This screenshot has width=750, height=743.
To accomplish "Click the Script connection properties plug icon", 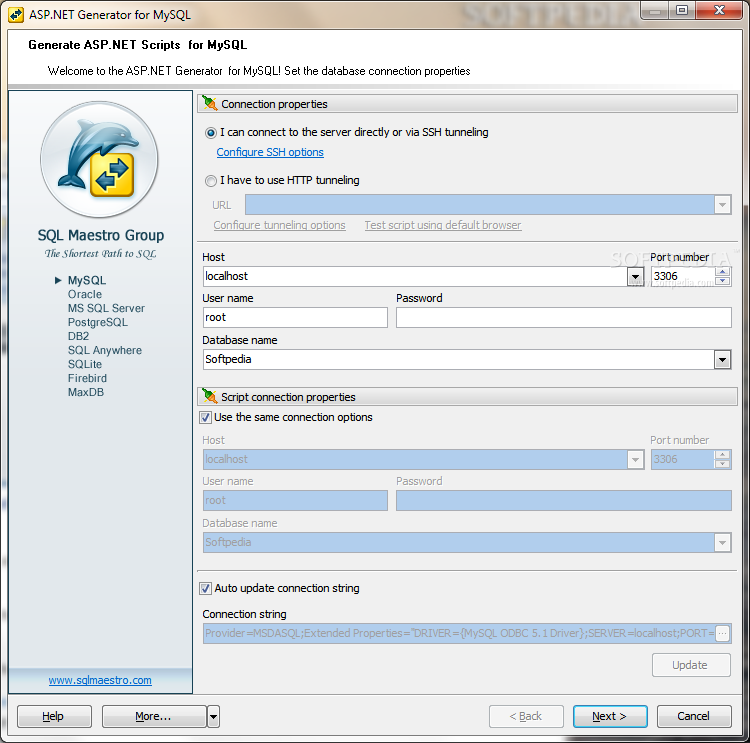I will click(210, 396).
